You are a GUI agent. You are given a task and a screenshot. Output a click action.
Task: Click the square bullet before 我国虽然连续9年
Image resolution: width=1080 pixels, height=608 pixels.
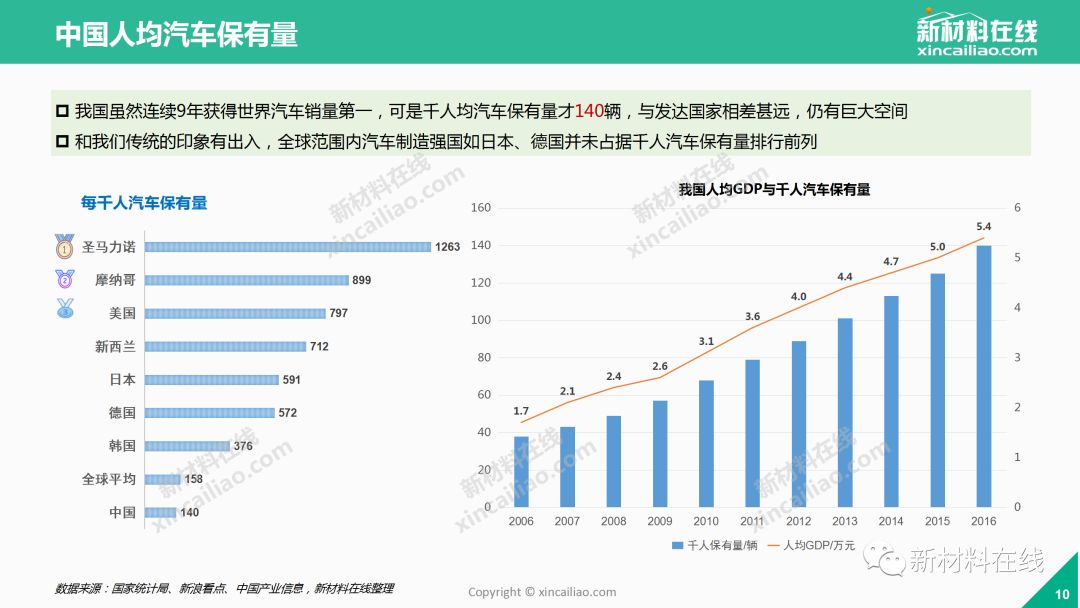point(62,110)
